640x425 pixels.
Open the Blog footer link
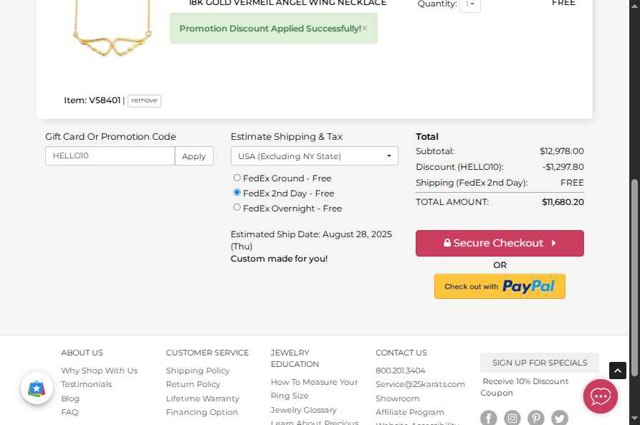click(70, 398)
